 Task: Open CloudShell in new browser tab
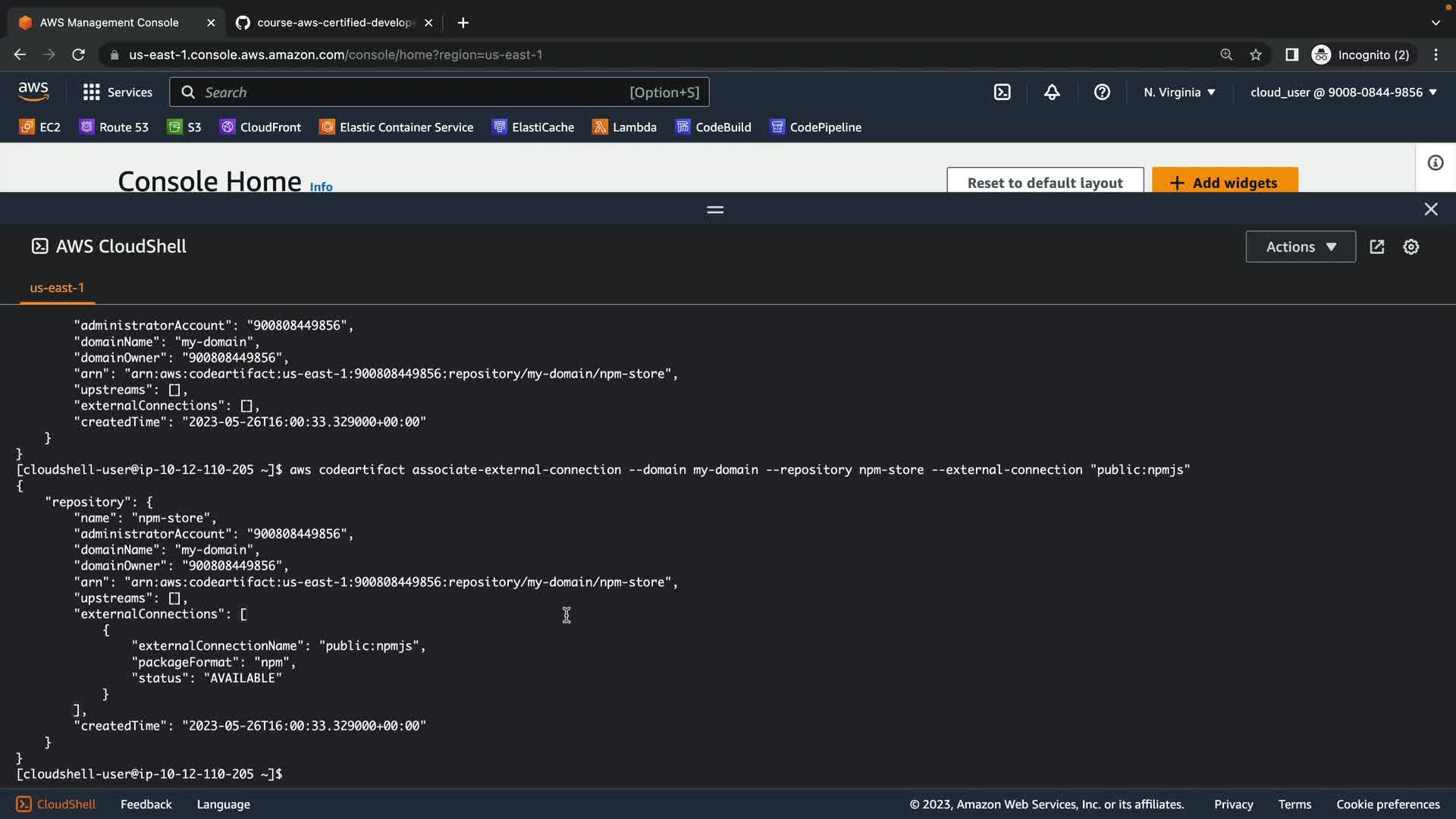[1376, 247]
